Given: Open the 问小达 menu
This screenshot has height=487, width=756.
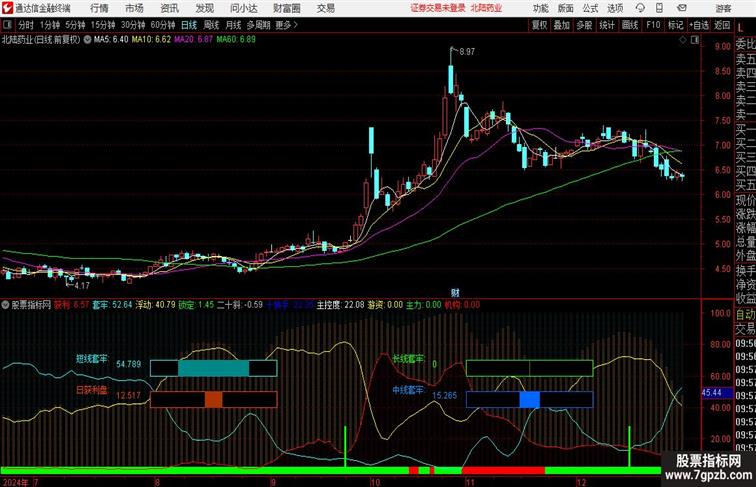Looking at the screenshot, I should tap(243, 8).
